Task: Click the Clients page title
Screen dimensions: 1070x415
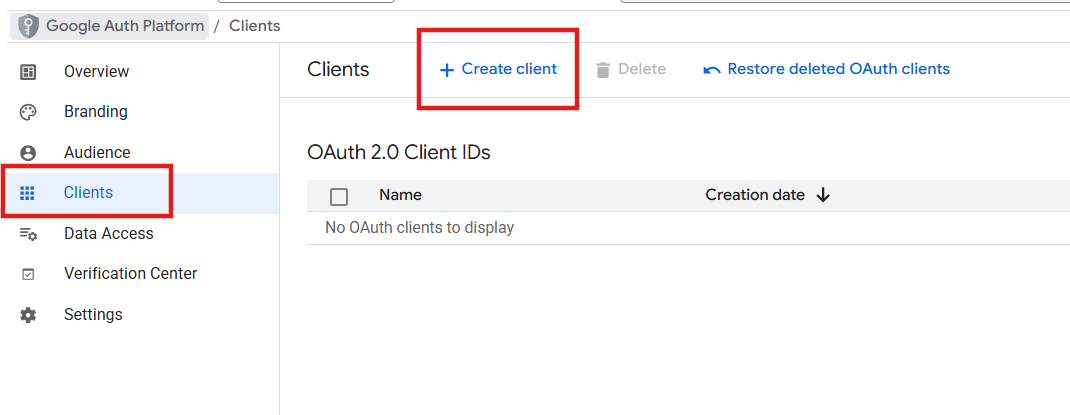Action: coord(338,70)
